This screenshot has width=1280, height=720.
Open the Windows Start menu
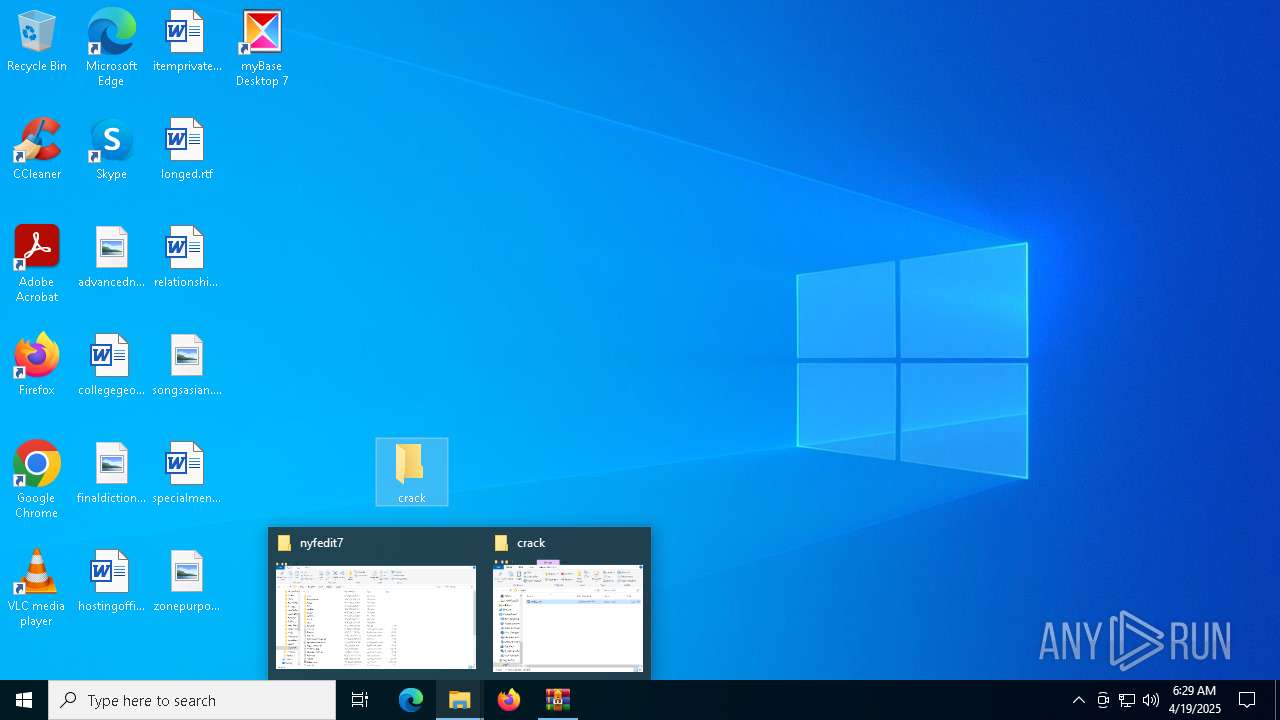(24, 700)
